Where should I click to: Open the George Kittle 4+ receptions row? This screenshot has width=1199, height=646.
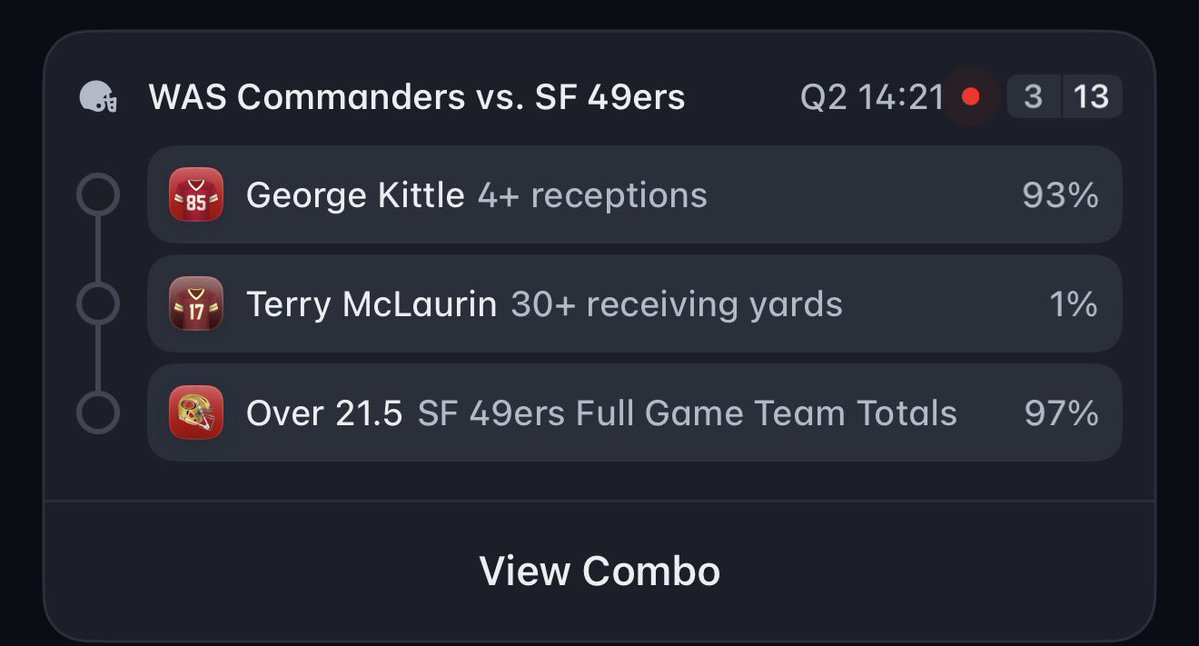point(635,195)
